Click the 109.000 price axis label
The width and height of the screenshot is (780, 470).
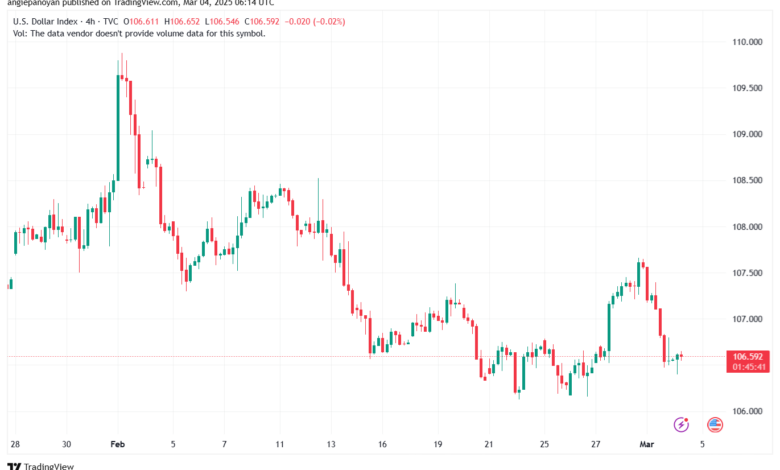pyautogui.click(x=747, y=134)
